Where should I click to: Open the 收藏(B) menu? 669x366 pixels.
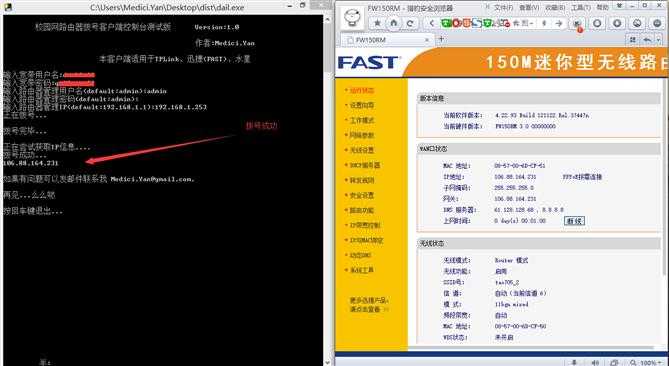pyautogui.click(x=555, y=8)
